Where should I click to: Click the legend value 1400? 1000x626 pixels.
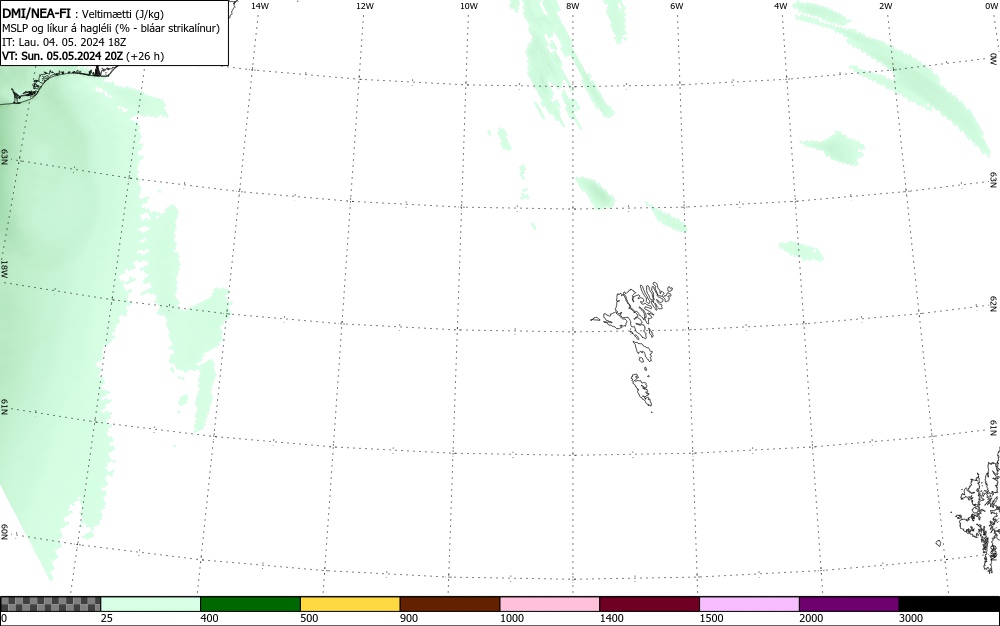(x=611, y=618)
